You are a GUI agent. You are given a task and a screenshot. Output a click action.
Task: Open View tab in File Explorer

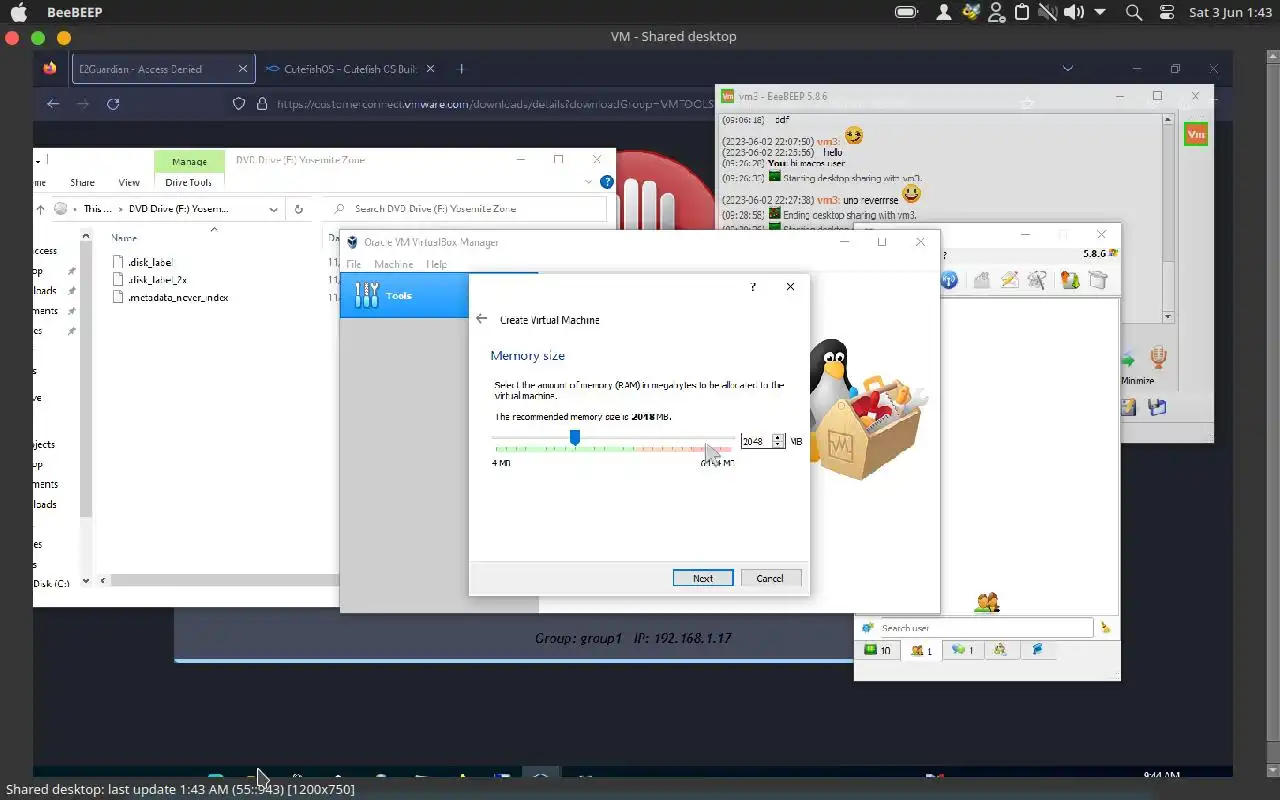[x=129, y=182]
